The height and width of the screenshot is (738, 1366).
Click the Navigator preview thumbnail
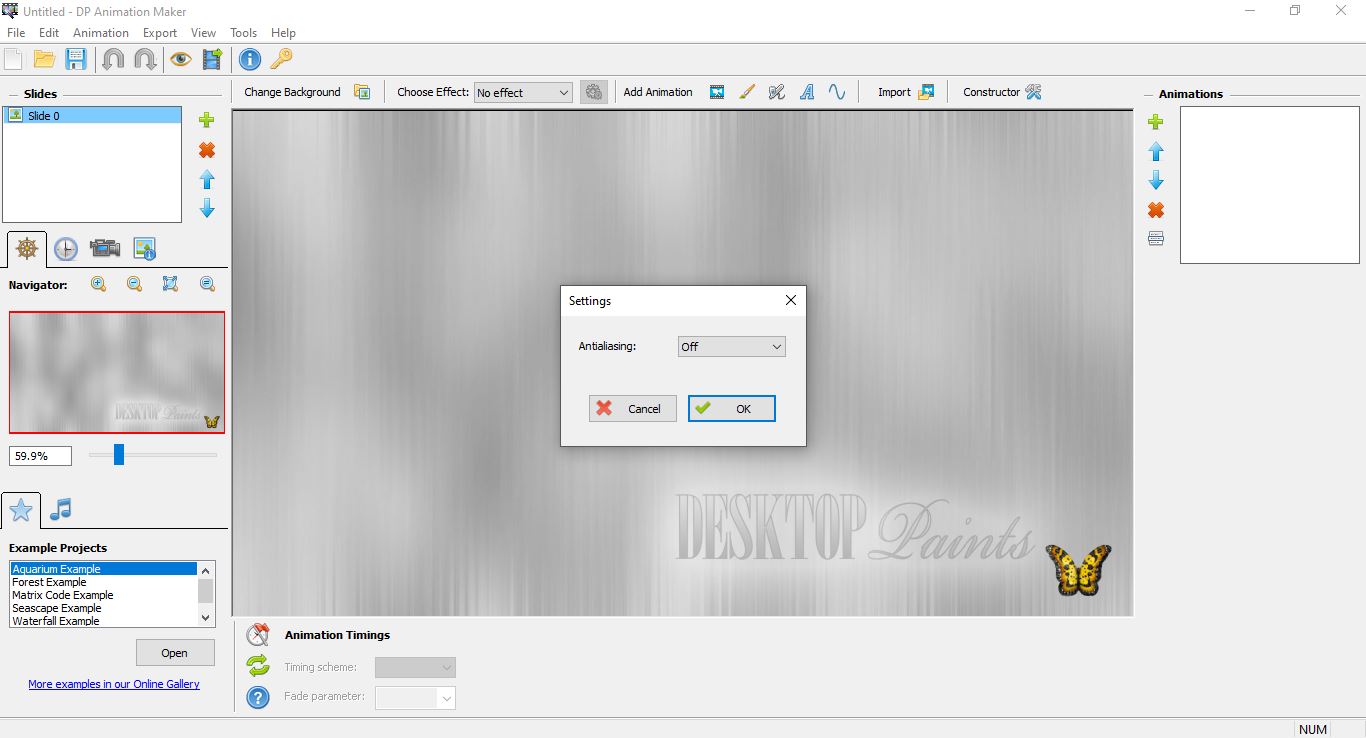117,372
